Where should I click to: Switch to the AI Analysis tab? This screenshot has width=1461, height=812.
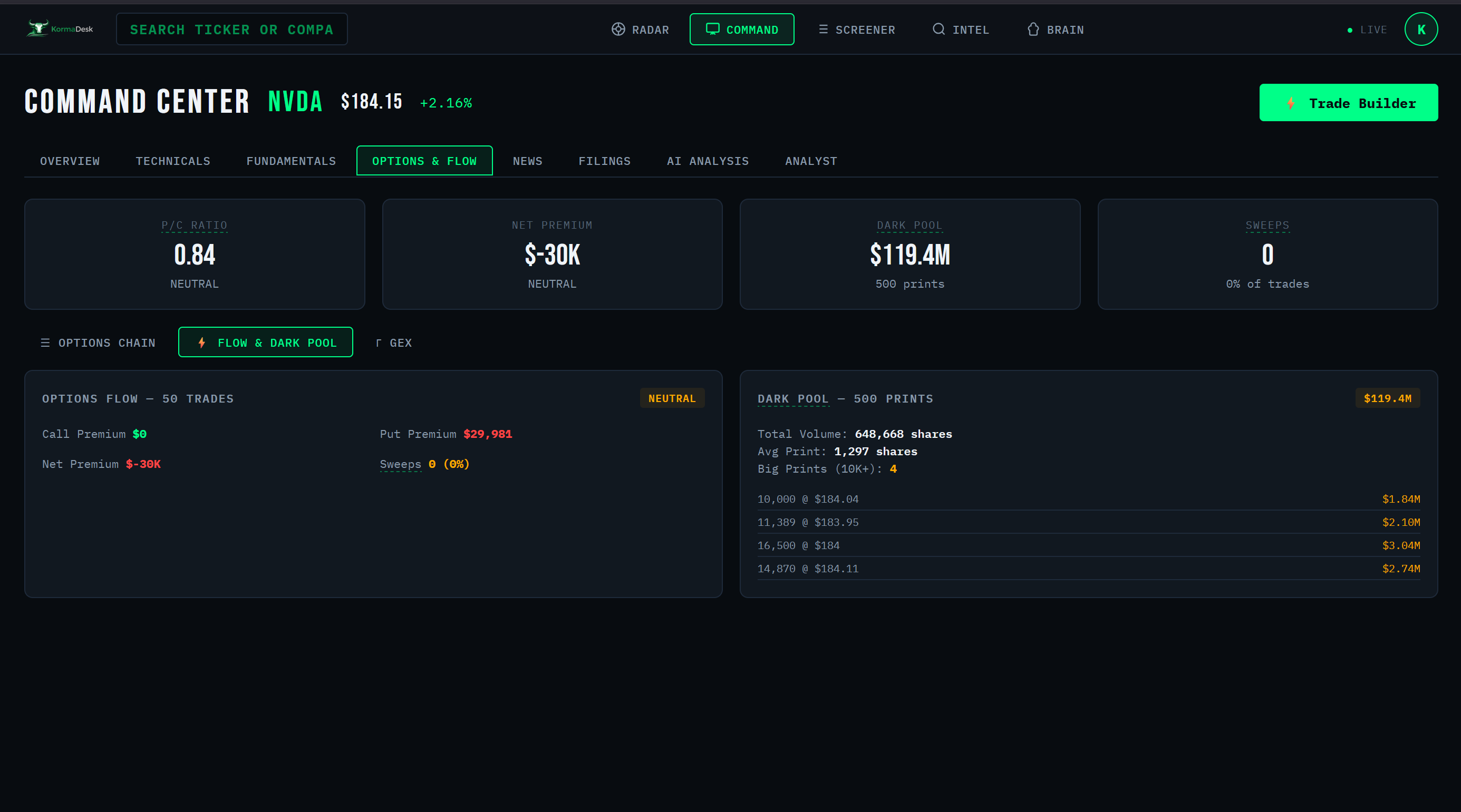(707, 161)
